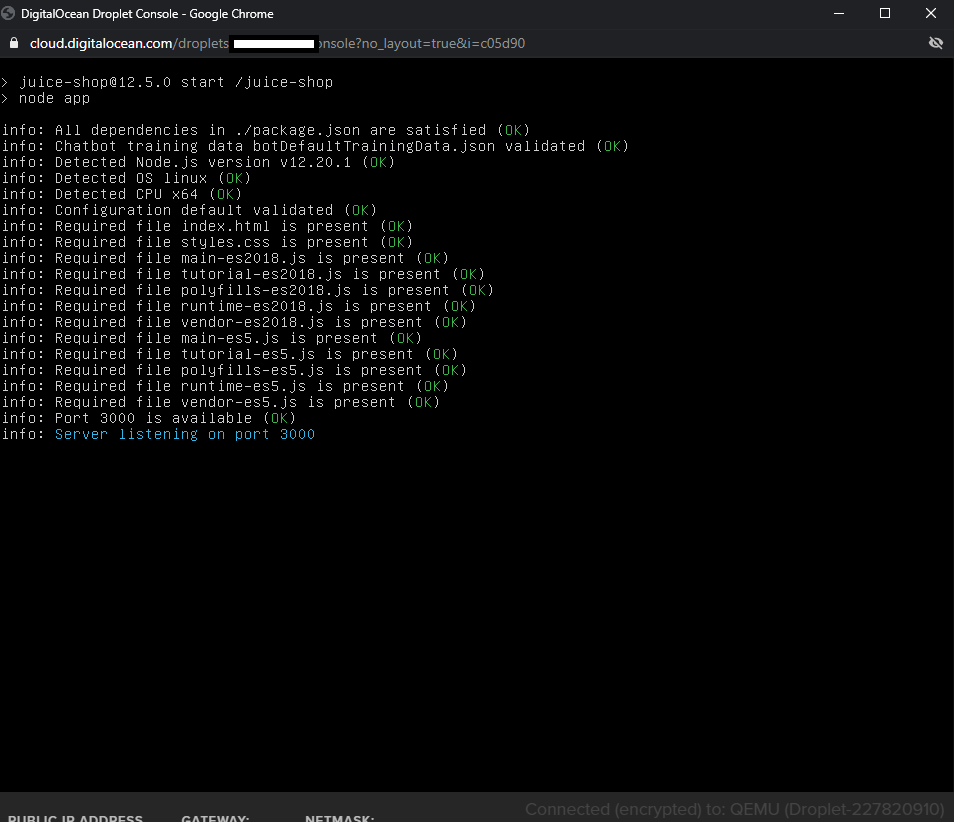Click the window title 'DigitalOcean Droplet Console - Google Chrome'

click(147, 13)
